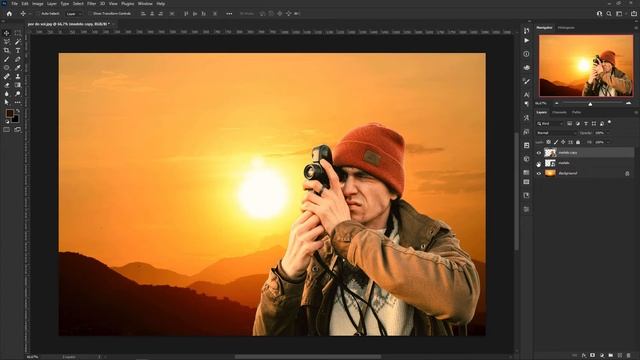Open the Image menu
640x360 pixels.
(x=38, y=4)
